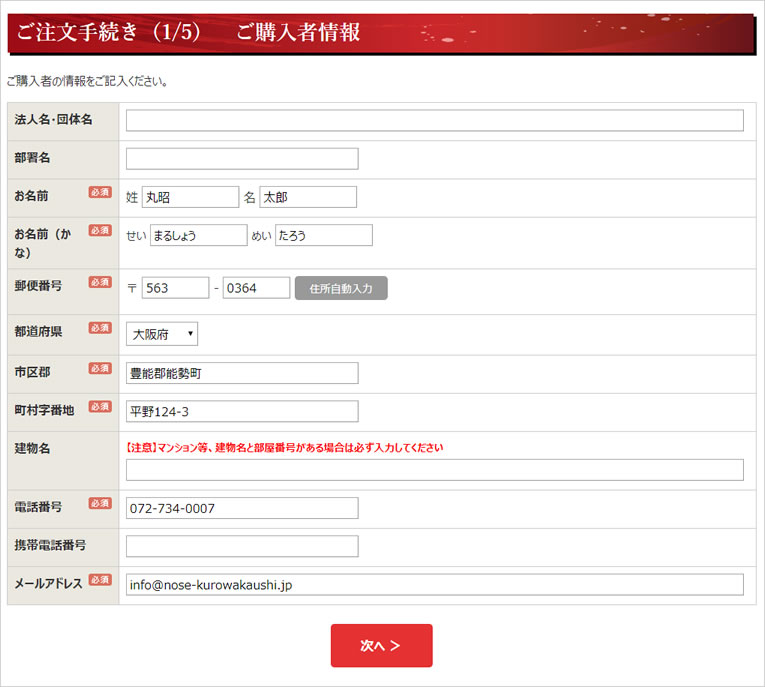
Task: Click the 必須 badge beside 都道府県
Action: [100, 328]
